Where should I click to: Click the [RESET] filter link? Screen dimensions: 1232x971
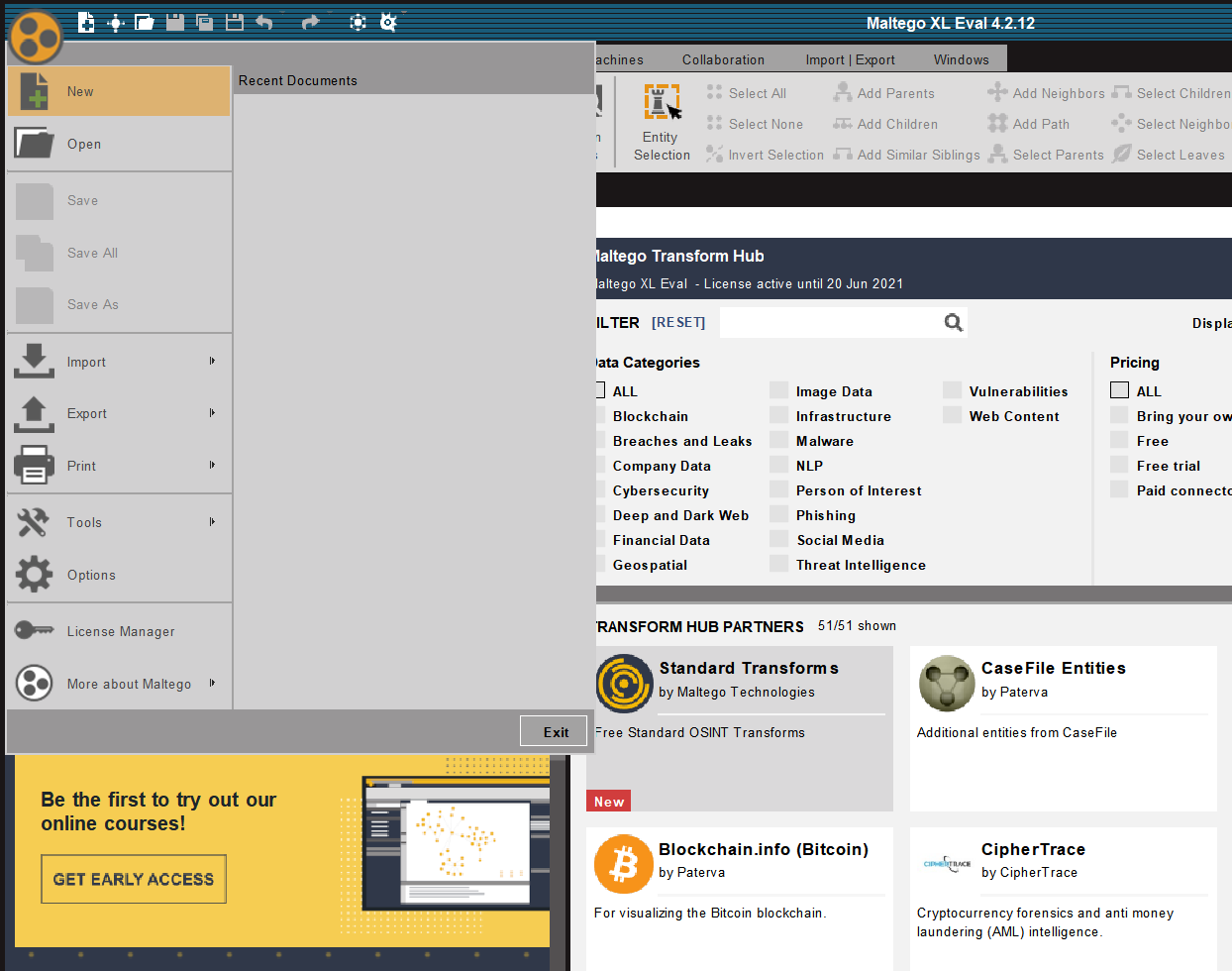click(x=678, y=322)
